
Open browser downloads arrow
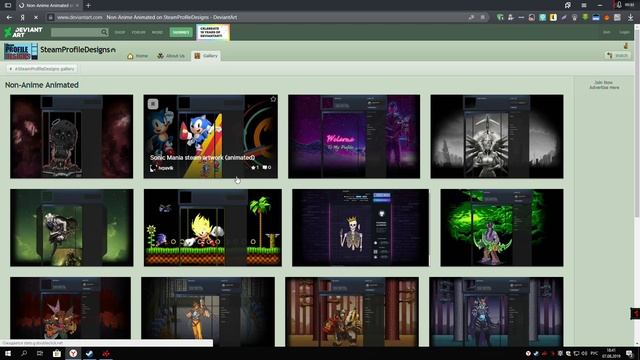pos(631,18)
